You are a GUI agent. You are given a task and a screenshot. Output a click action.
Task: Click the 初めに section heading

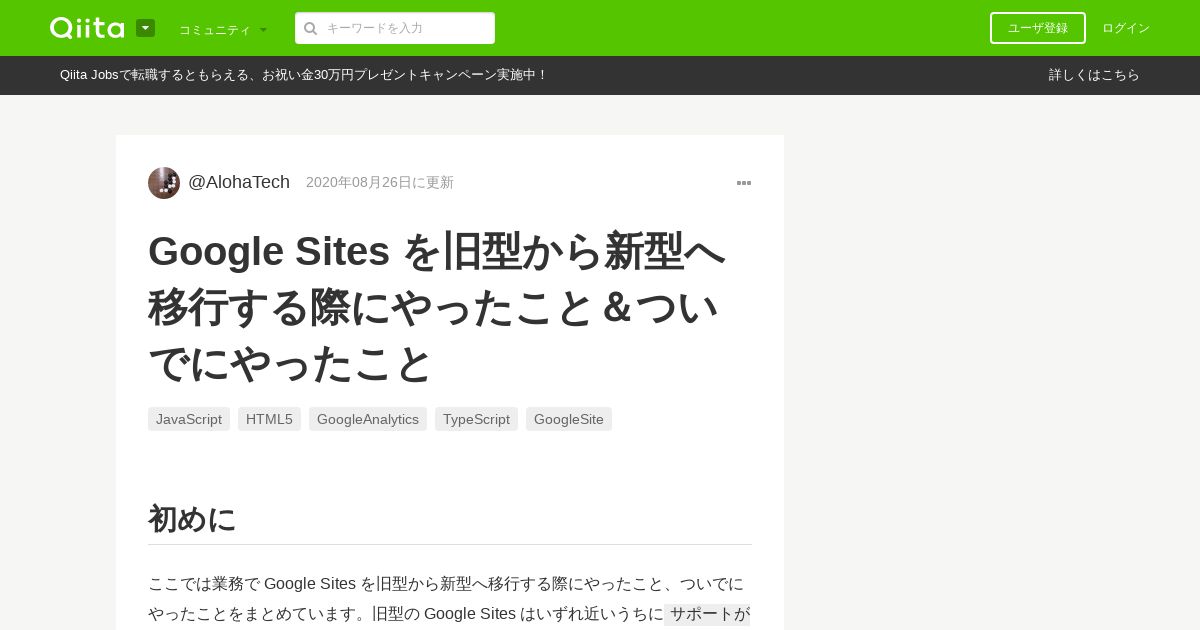pyautogui.click(x=192, y=519)
